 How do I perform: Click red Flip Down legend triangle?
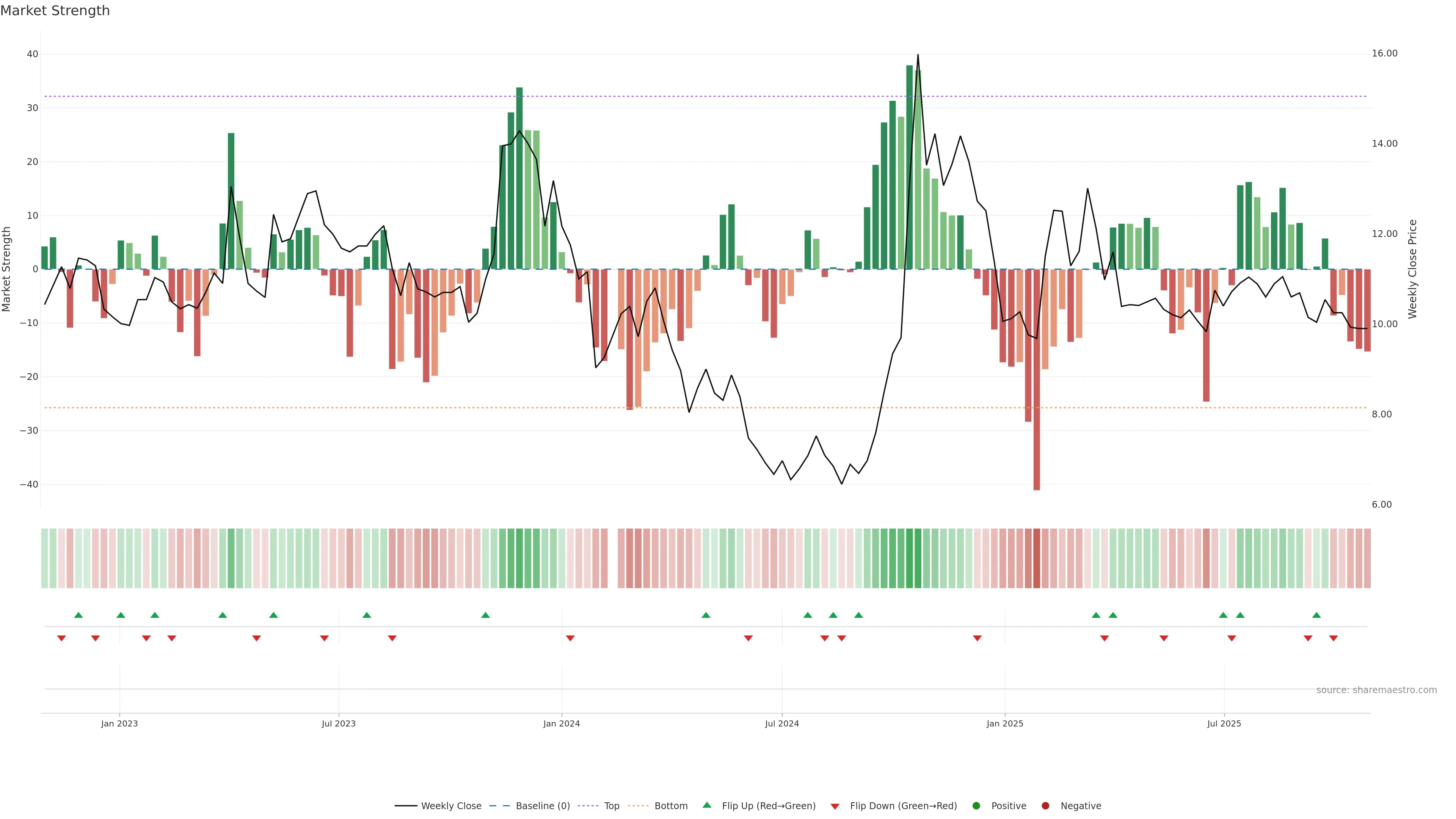(x=835, y=806)
